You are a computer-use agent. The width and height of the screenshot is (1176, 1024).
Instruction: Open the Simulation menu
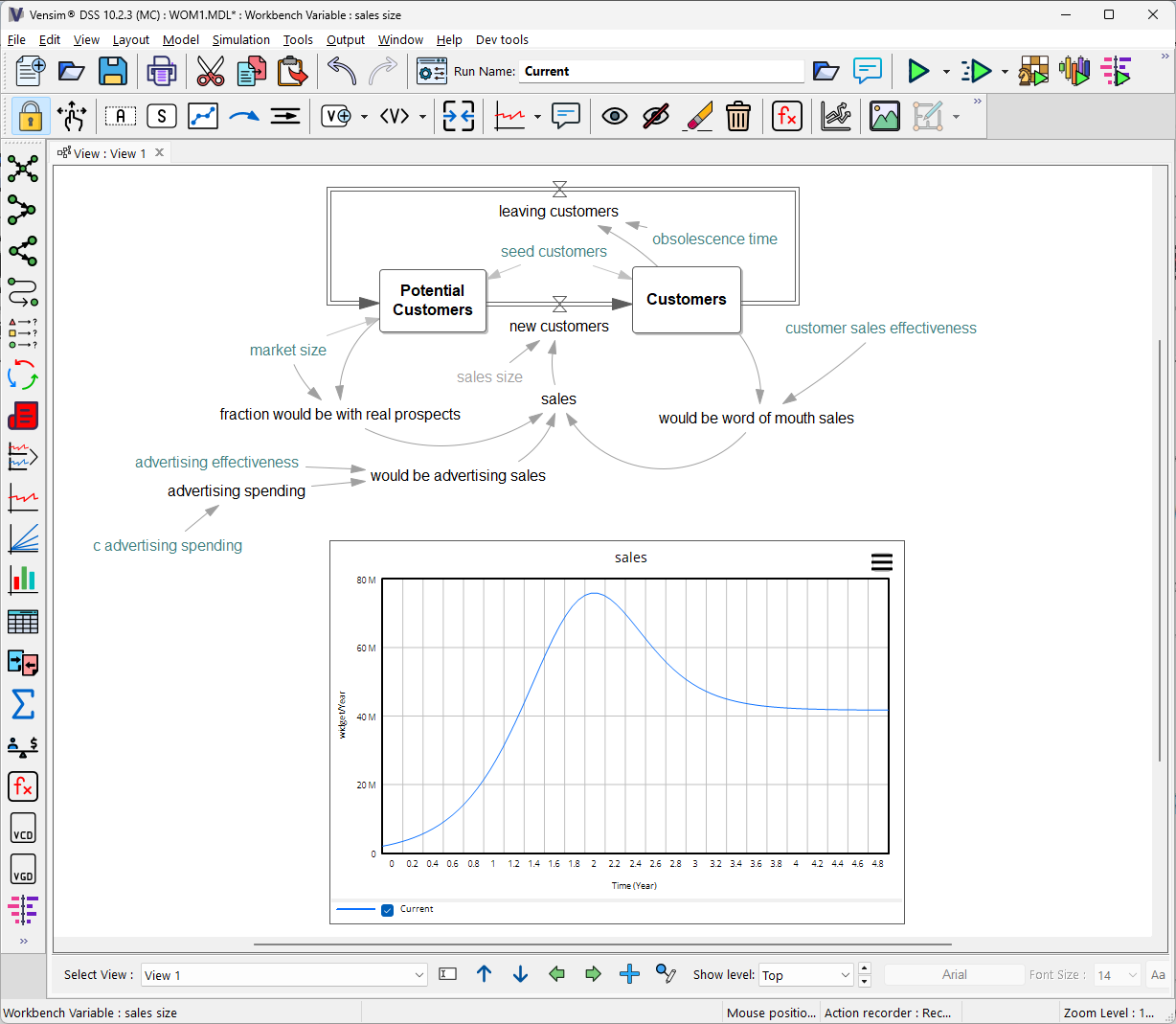240,39
